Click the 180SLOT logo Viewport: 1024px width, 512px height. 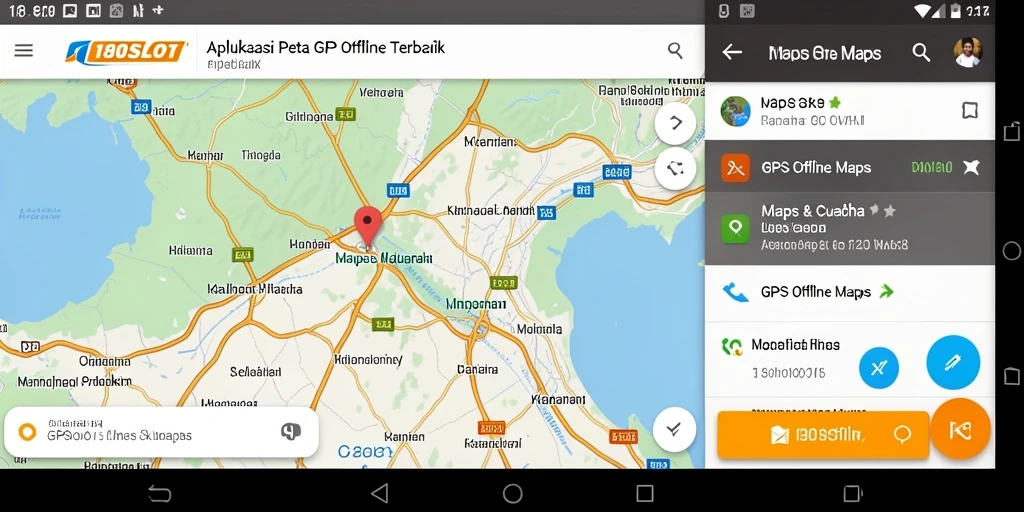coord(127,52)
